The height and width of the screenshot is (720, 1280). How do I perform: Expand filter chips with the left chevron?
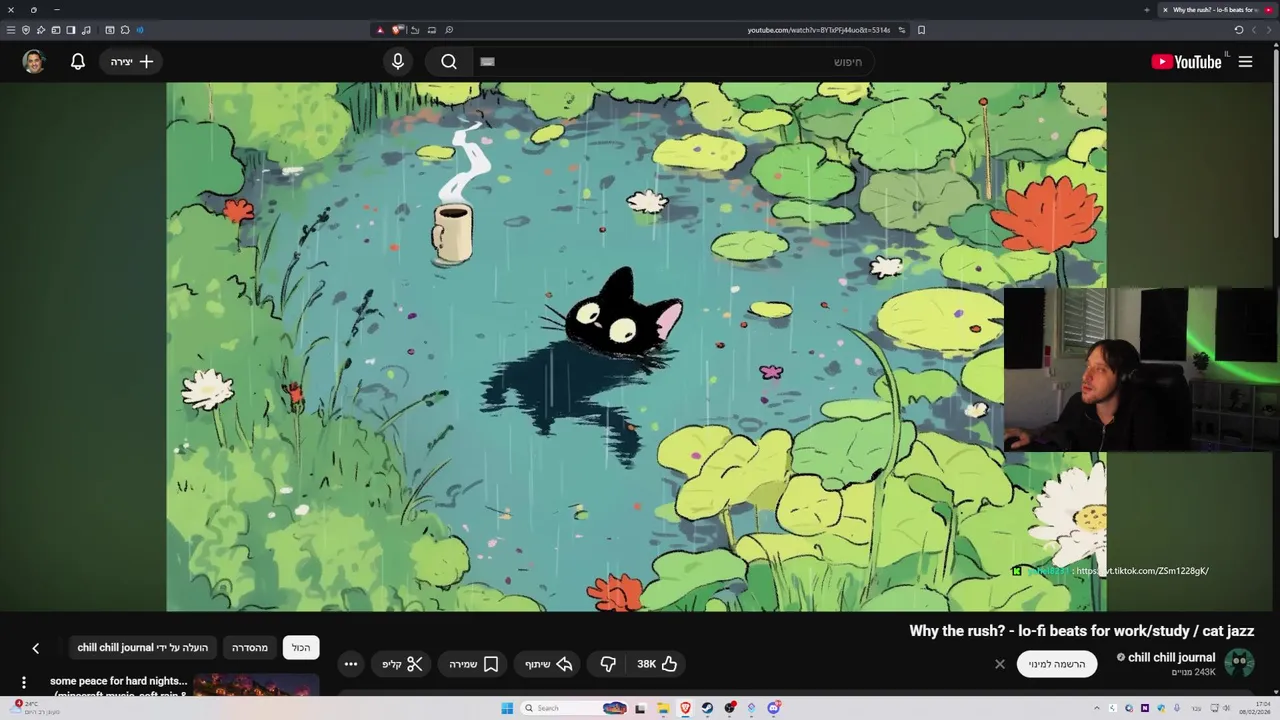(x=35, y=648)
